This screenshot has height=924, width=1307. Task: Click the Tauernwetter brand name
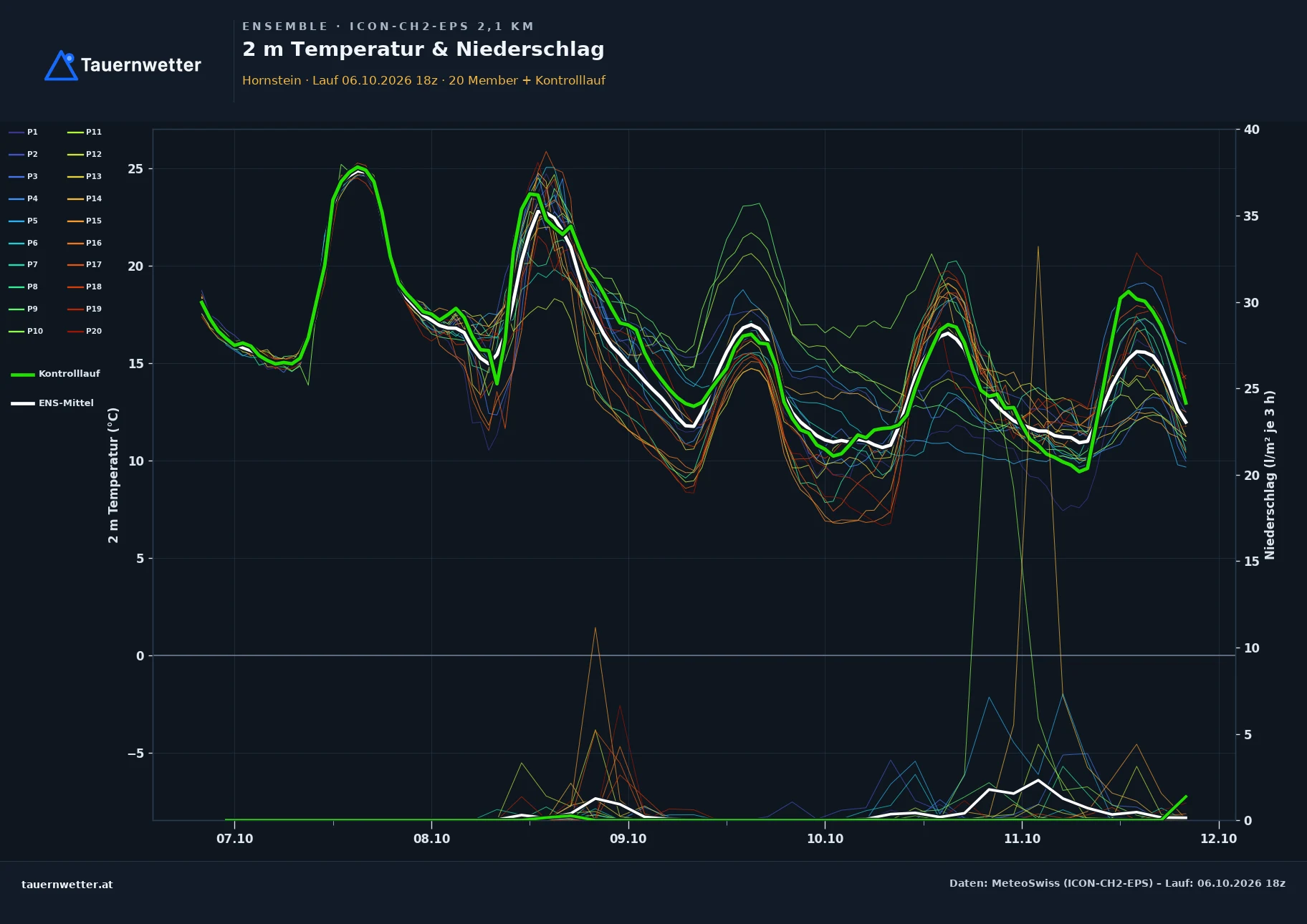(141, 65)
